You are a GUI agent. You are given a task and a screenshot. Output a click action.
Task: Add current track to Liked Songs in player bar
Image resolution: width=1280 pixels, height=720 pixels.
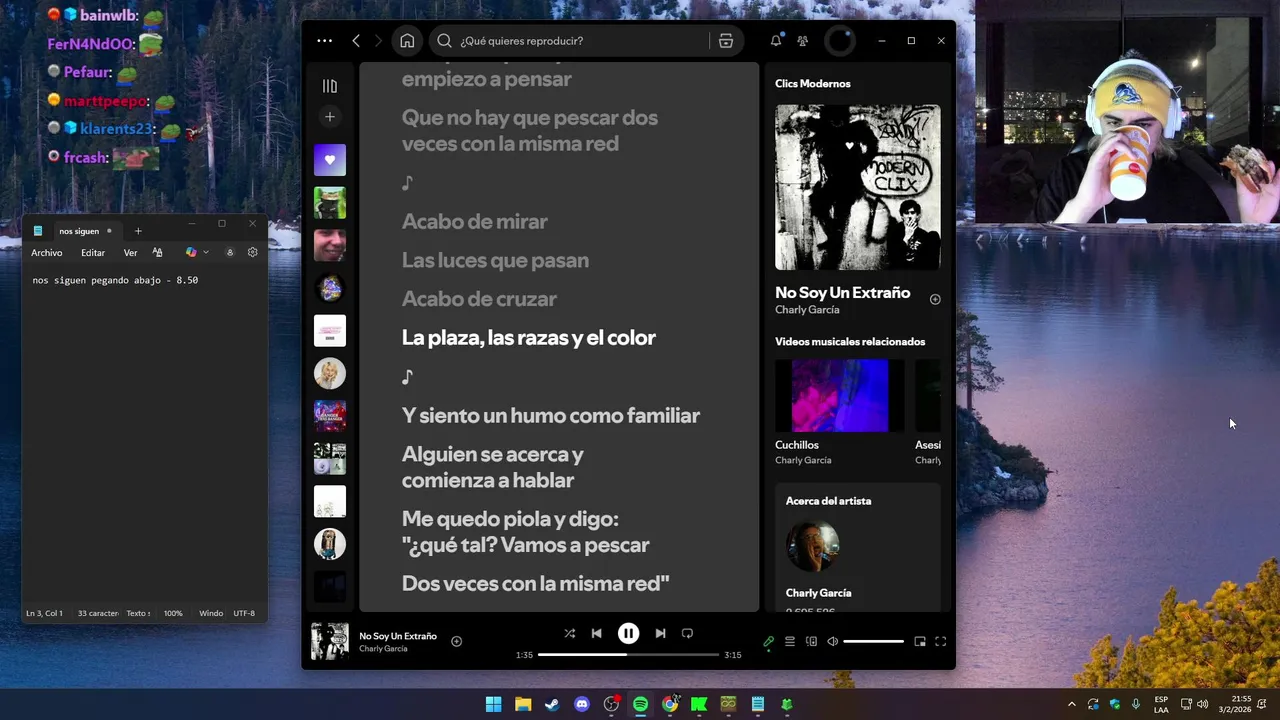pos(456,641)
